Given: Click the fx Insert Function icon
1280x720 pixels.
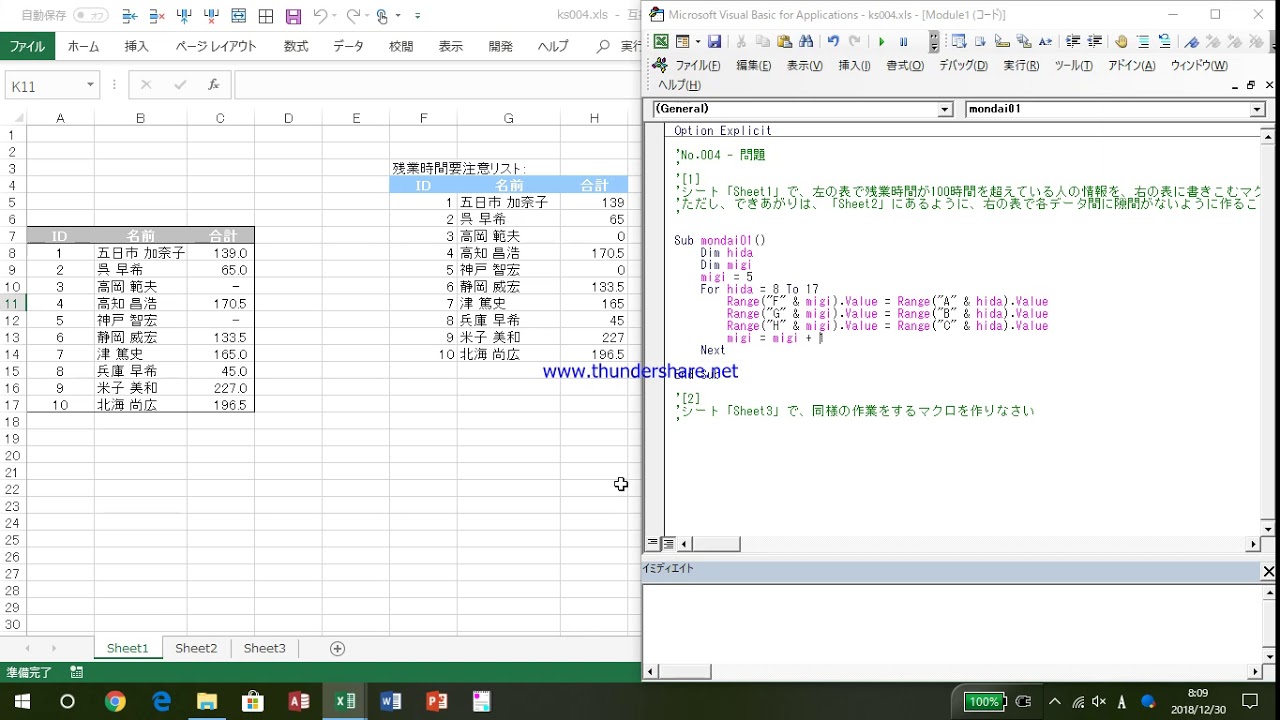Looking at the screenshot, I should point(213,85).
